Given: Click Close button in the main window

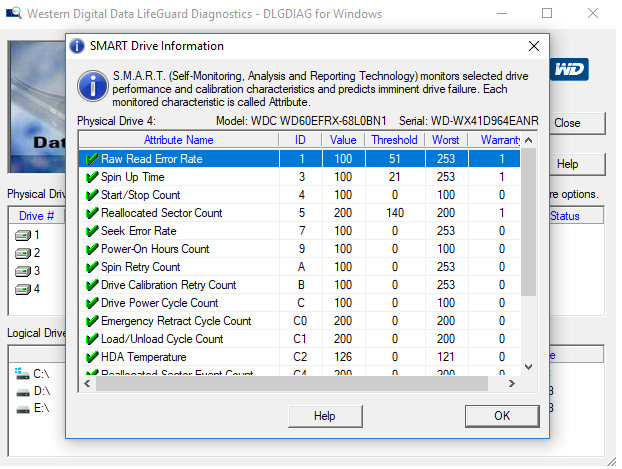Looking at the screenshot, I should (x=578, y=123).
